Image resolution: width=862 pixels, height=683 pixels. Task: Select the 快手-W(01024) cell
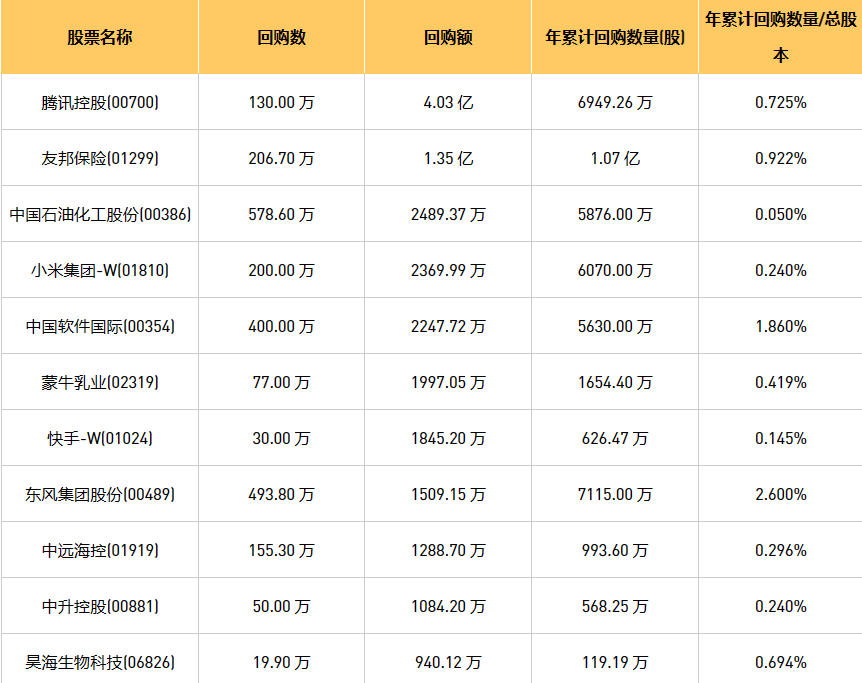(x=100, y=439)
